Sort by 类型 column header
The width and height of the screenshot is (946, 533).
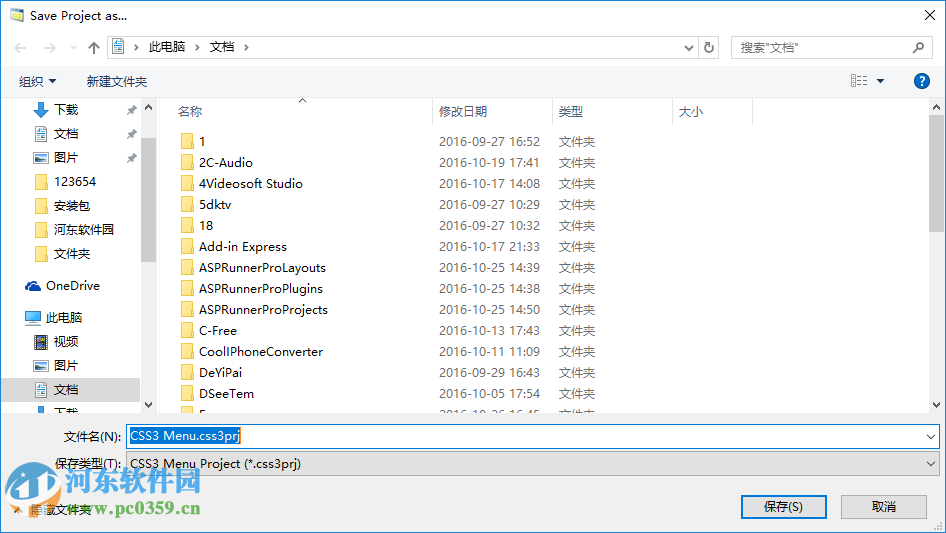click(570, 112)
